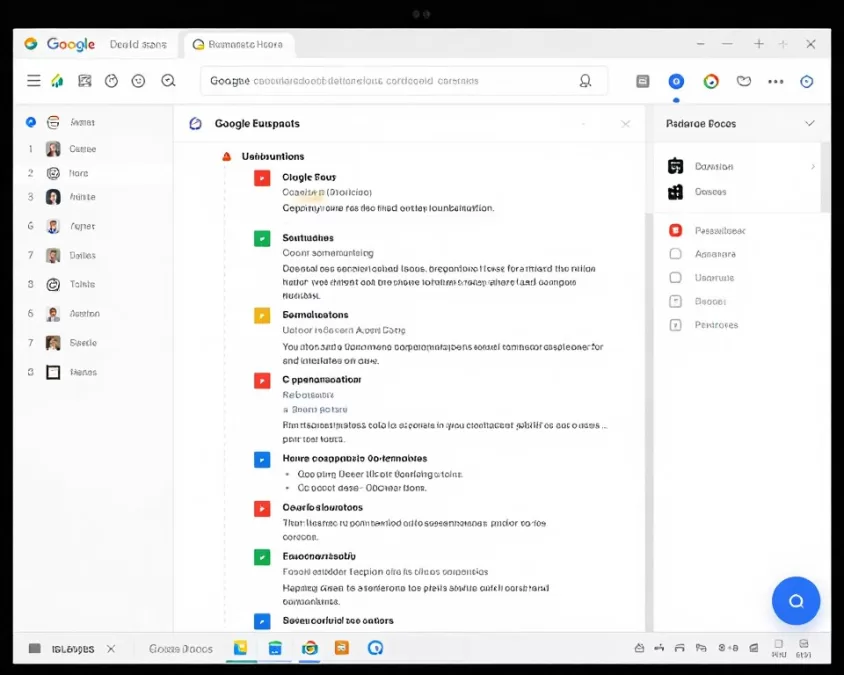The width and height of the screenshot is (844, 675).
Task: Tick the Adaarara checkbox
Action: (675, 254)
